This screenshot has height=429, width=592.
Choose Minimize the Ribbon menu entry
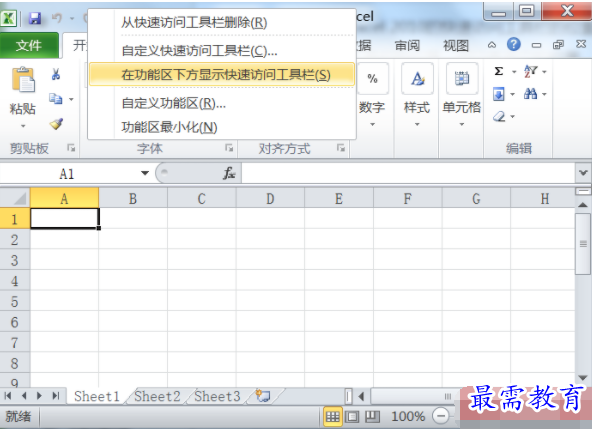tap(222, 127)
